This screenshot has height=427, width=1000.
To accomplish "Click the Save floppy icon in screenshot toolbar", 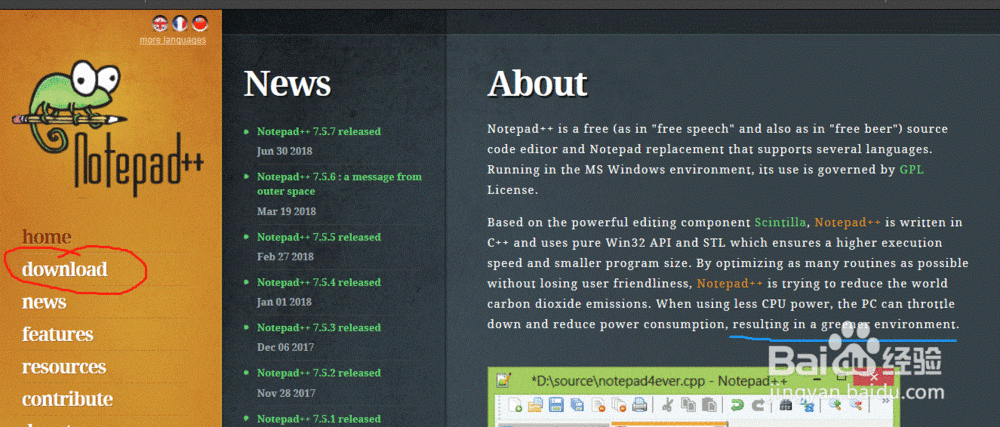I will click(x=557, y=405).
